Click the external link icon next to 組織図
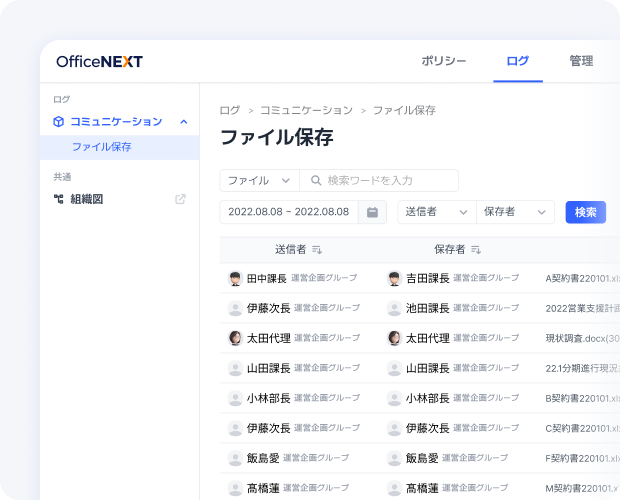 [x=181, y=199]
